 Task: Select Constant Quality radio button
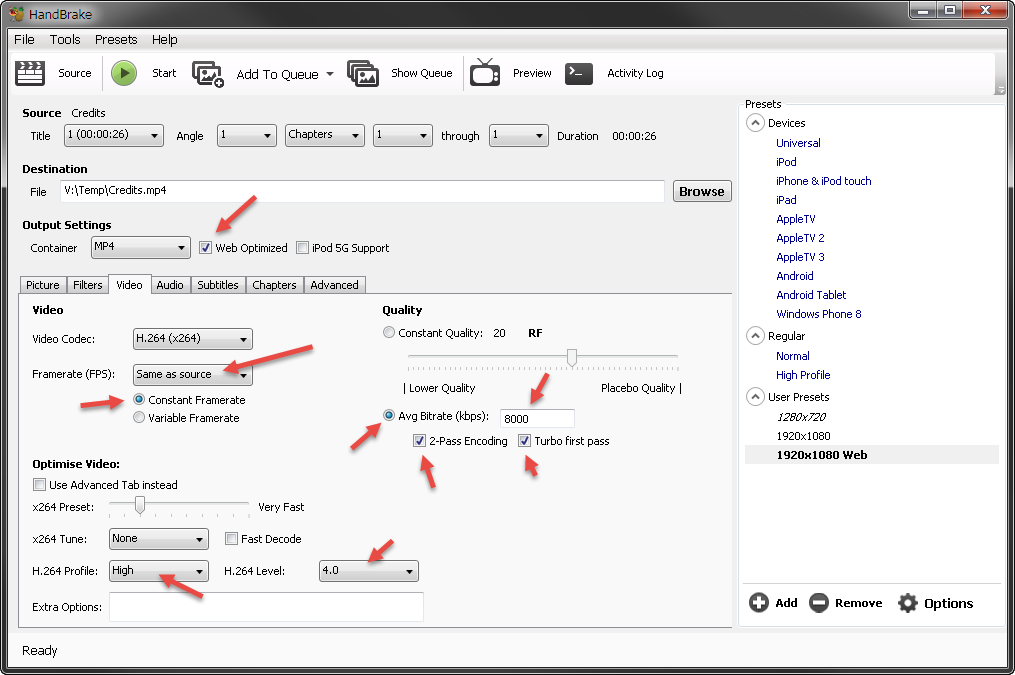click(388, 332)
